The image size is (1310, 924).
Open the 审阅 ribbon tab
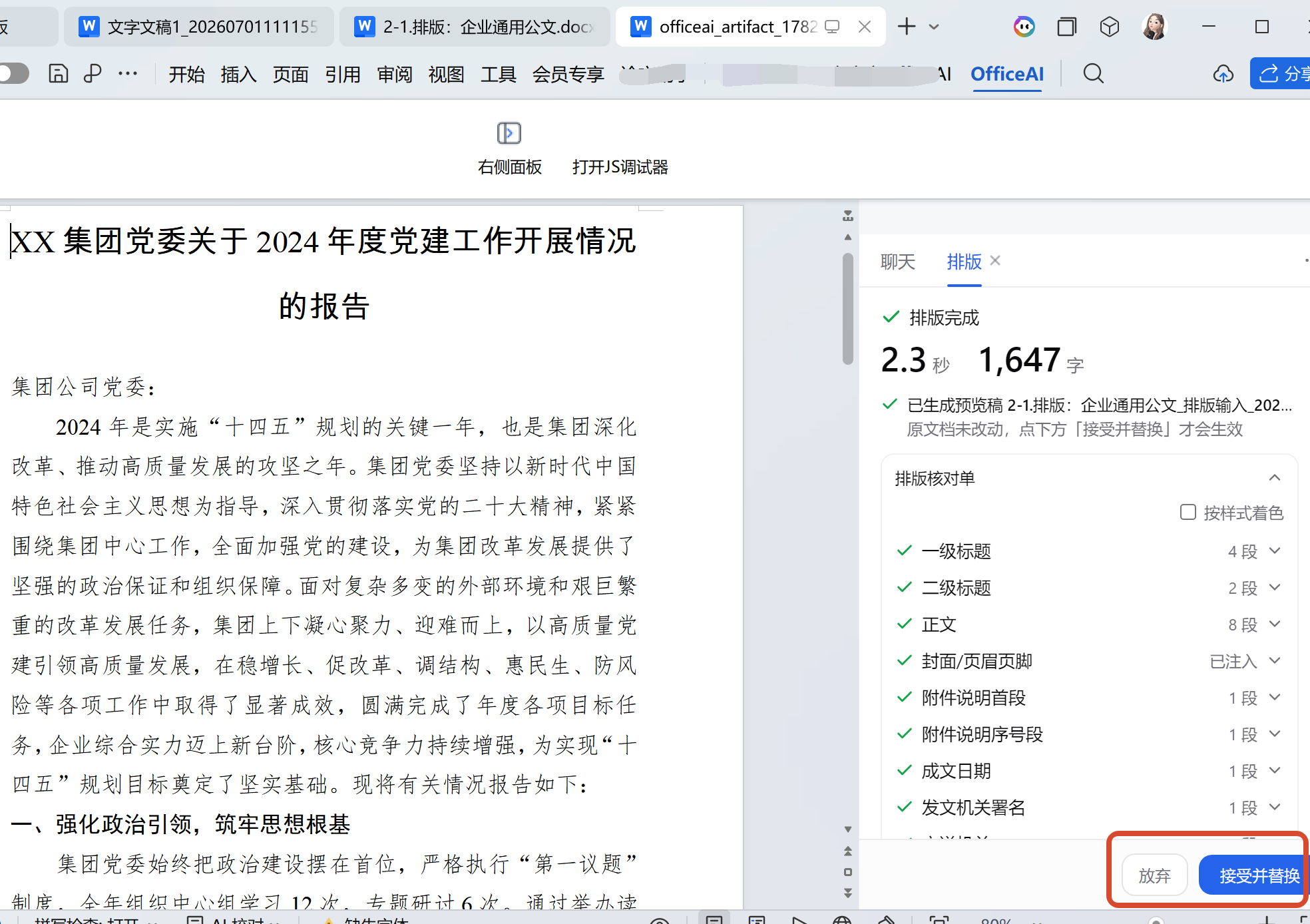pyautogui.click(x=394, y=74)
